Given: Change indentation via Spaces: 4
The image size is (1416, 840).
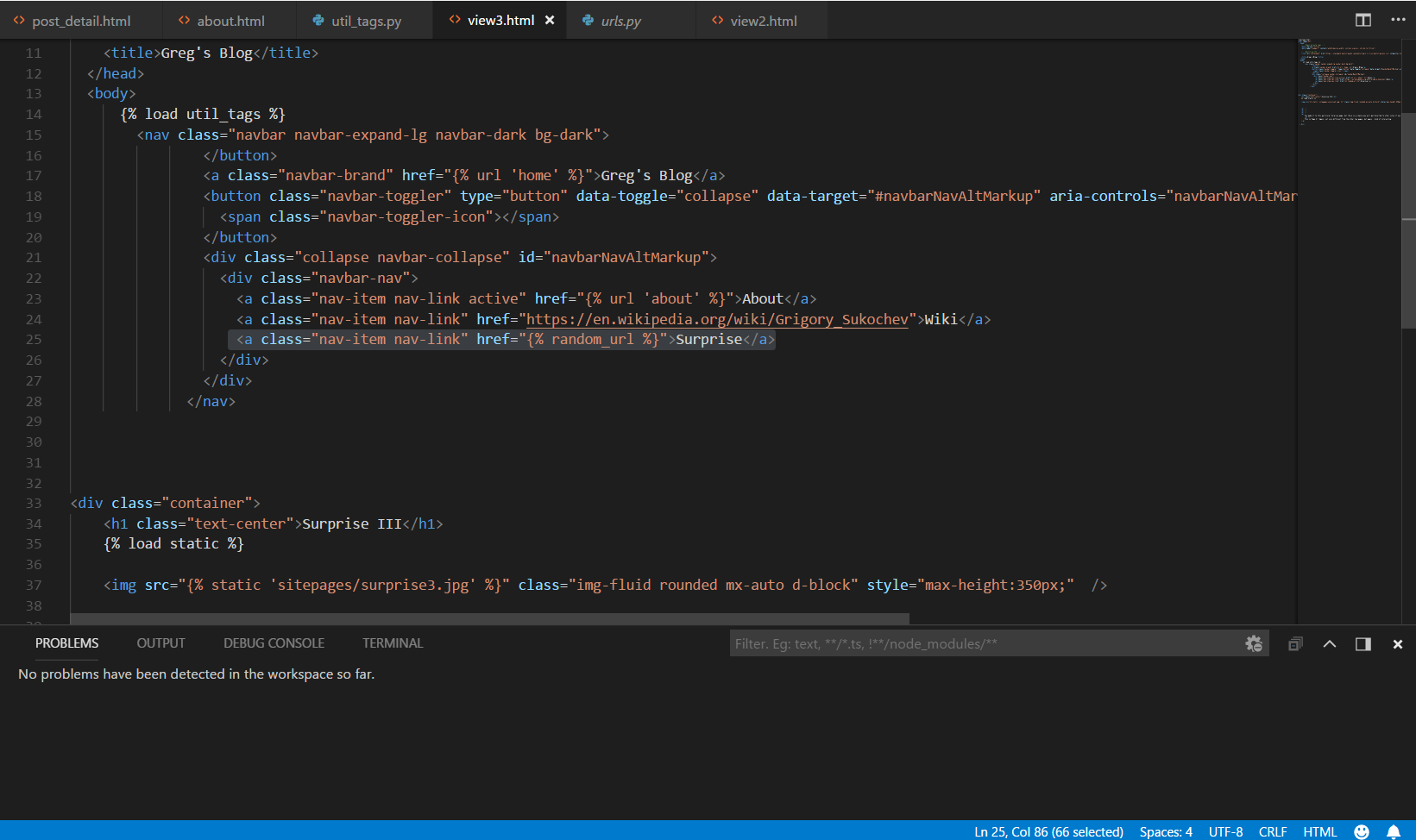Looking at the screenshot, I should coord(1166,831).
